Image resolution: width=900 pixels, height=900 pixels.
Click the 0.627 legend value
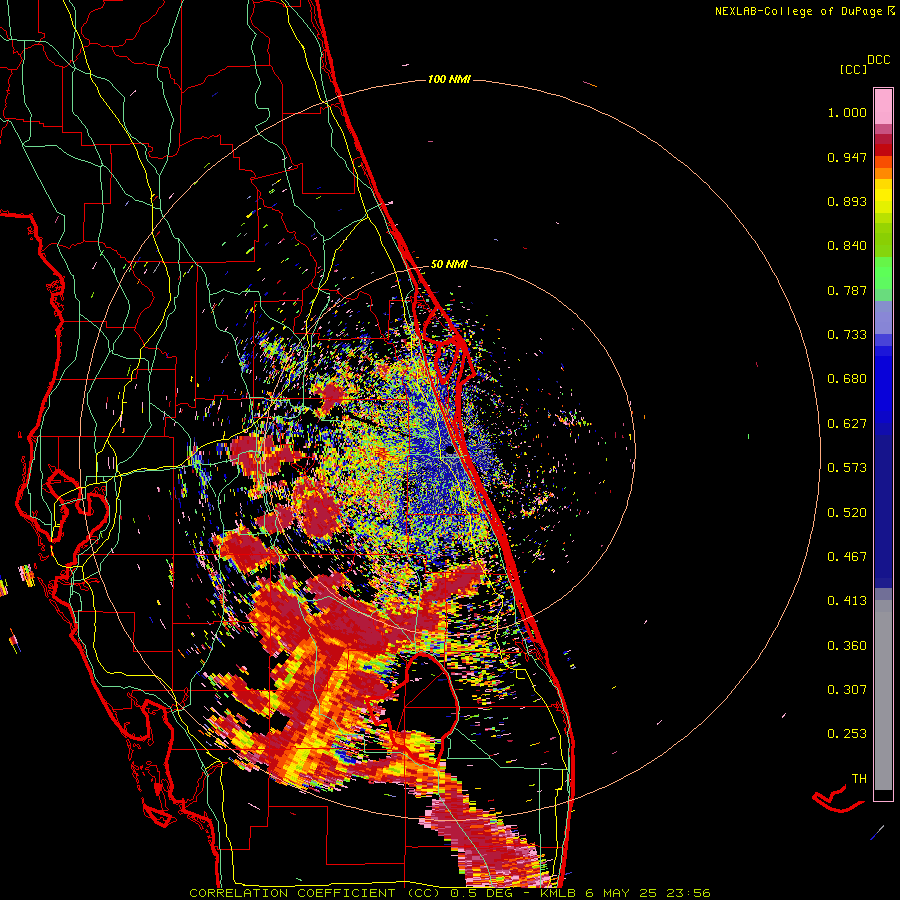tap(847, 424)
